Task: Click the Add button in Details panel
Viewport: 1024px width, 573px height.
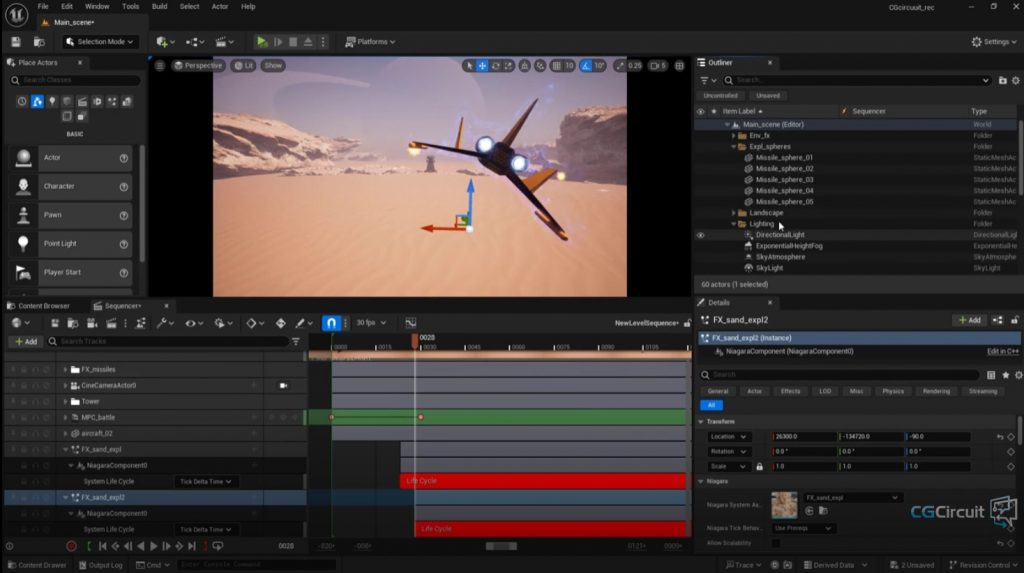Action: pos(969,320)
